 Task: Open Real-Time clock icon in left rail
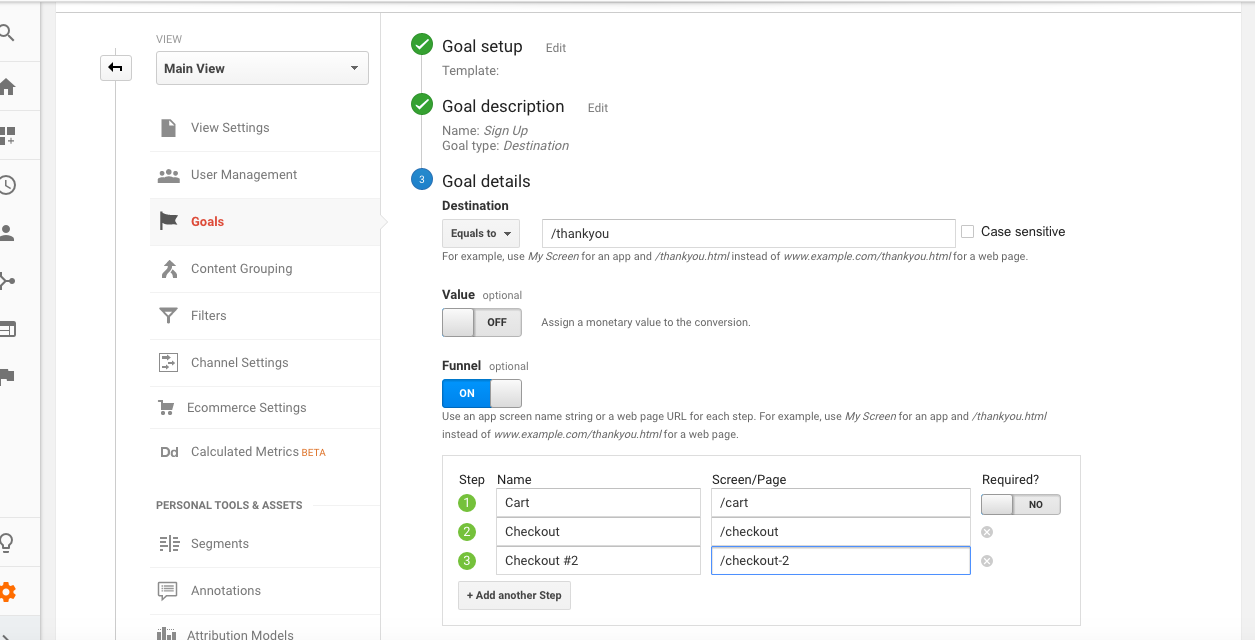pos(7,184)
